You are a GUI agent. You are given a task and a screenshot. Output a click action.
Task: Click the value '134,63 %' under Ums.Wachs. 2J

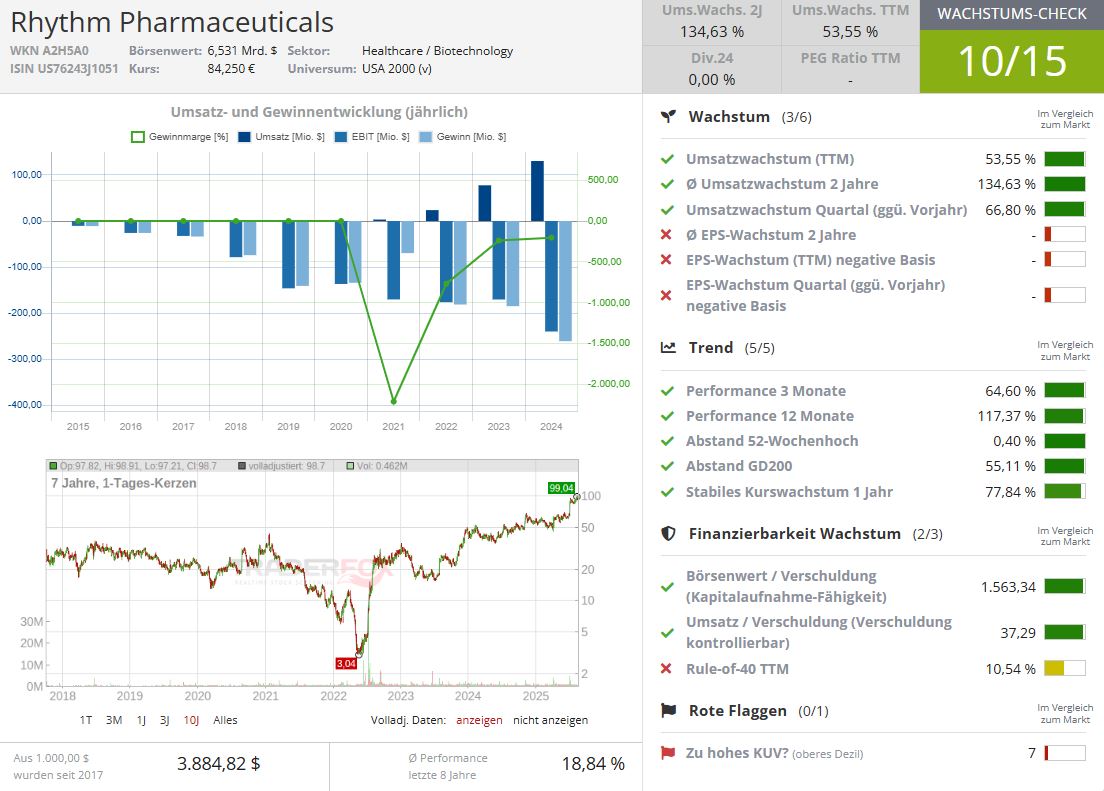[x=712, y=32]
